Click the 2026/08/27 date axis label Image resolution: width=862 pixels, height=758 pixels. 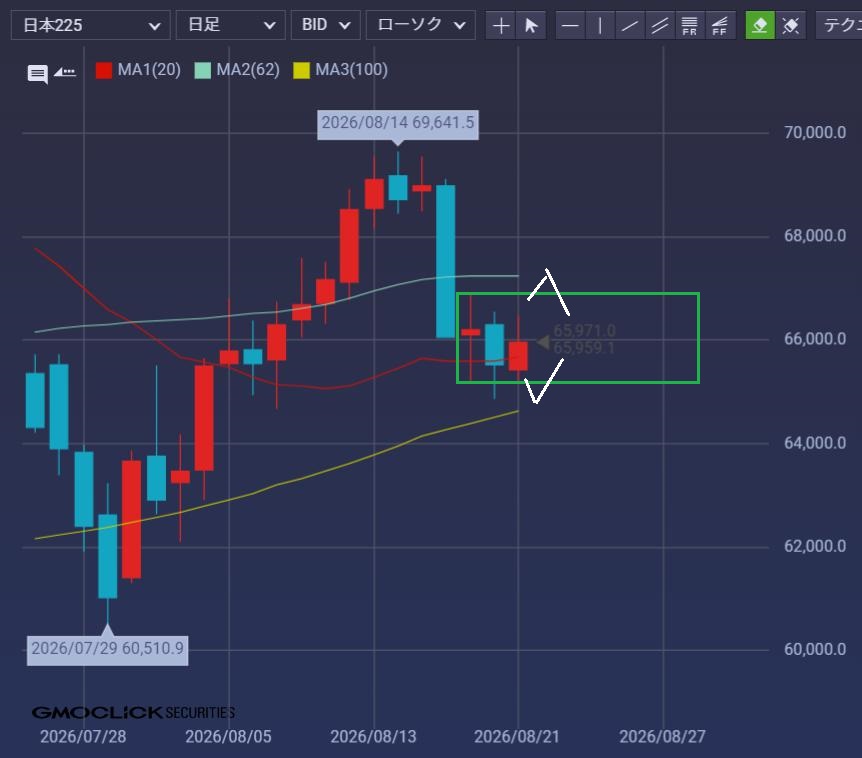click(662, 737)
